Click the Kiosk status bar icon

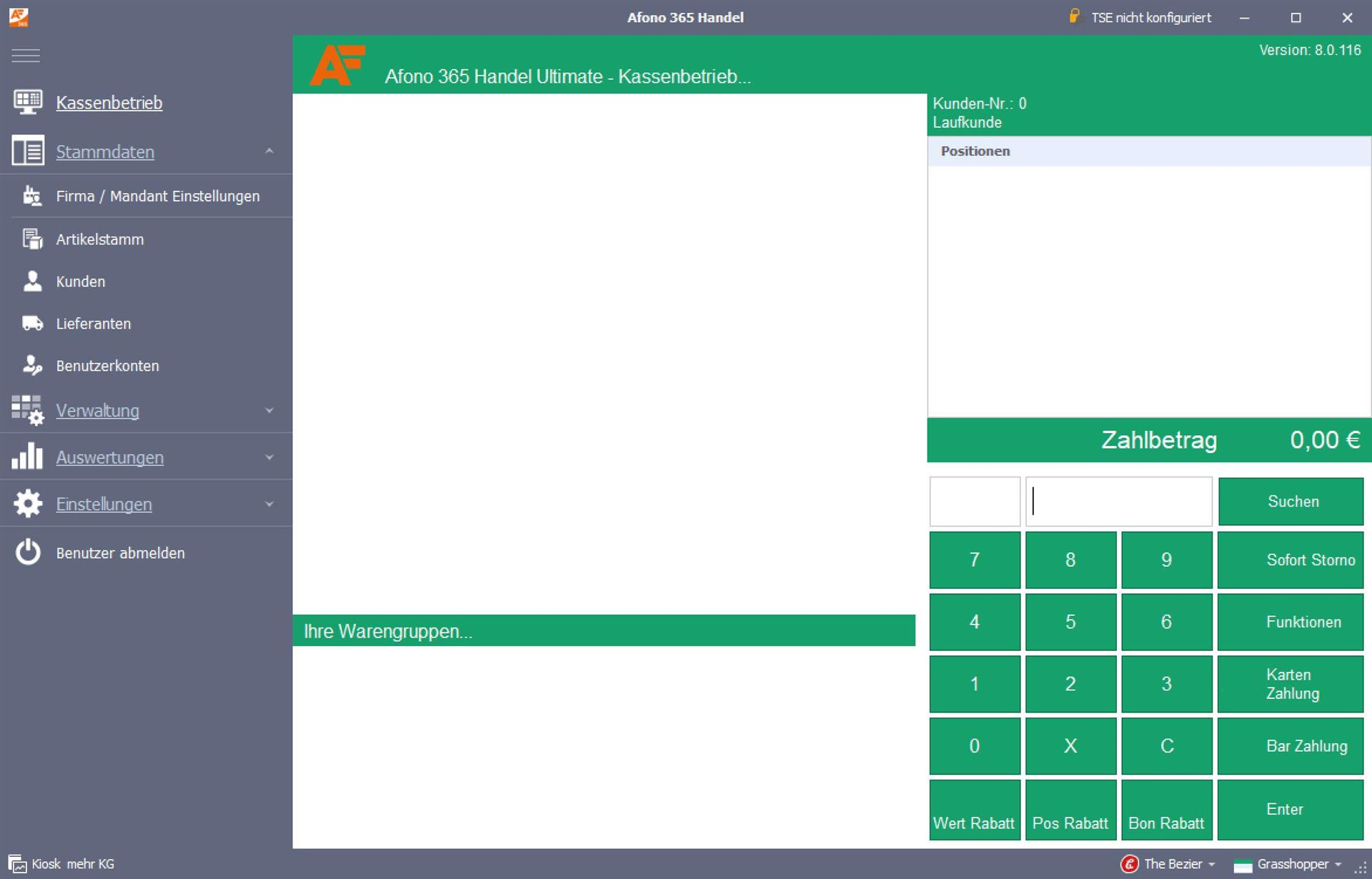[x=17, y=864]
